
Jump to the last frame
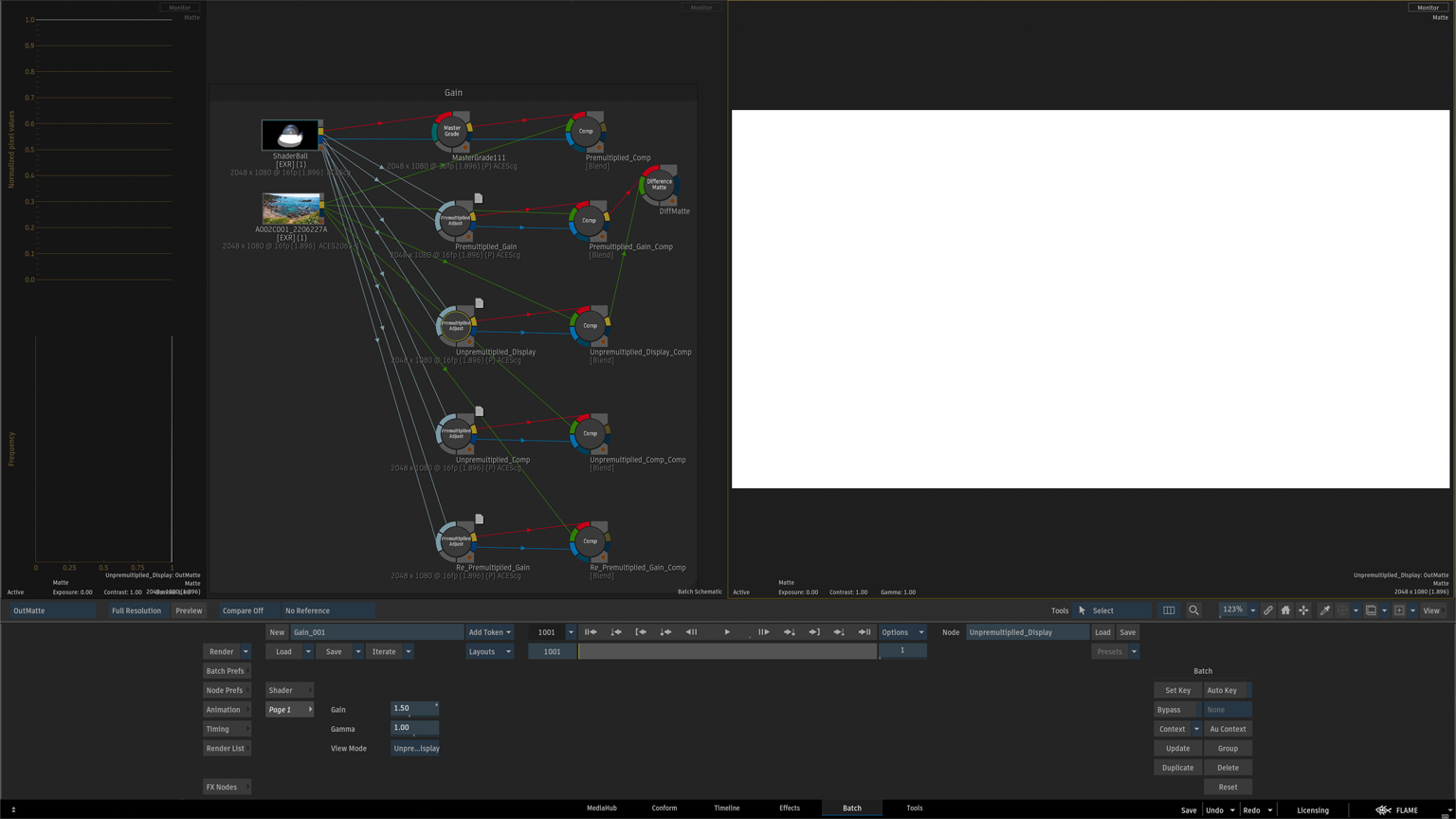(864, 632)
